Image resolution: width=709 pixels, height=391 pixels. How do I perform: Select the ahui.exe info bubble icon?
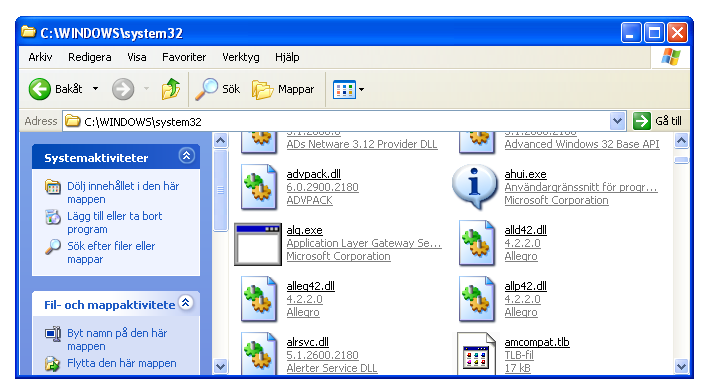[x=475, y=186]
